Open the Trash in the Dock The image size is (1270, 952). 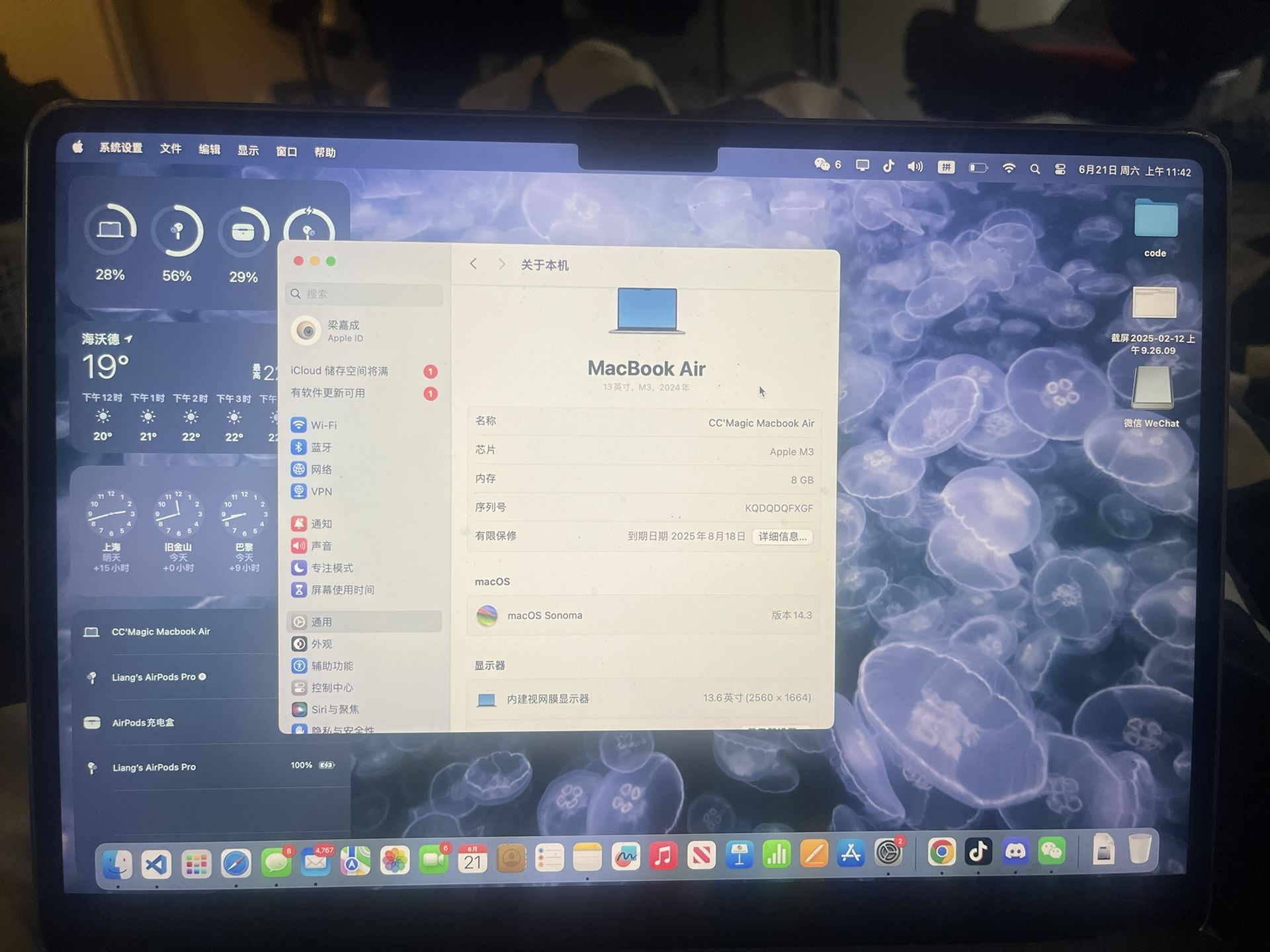click(x=1140, y=849)
